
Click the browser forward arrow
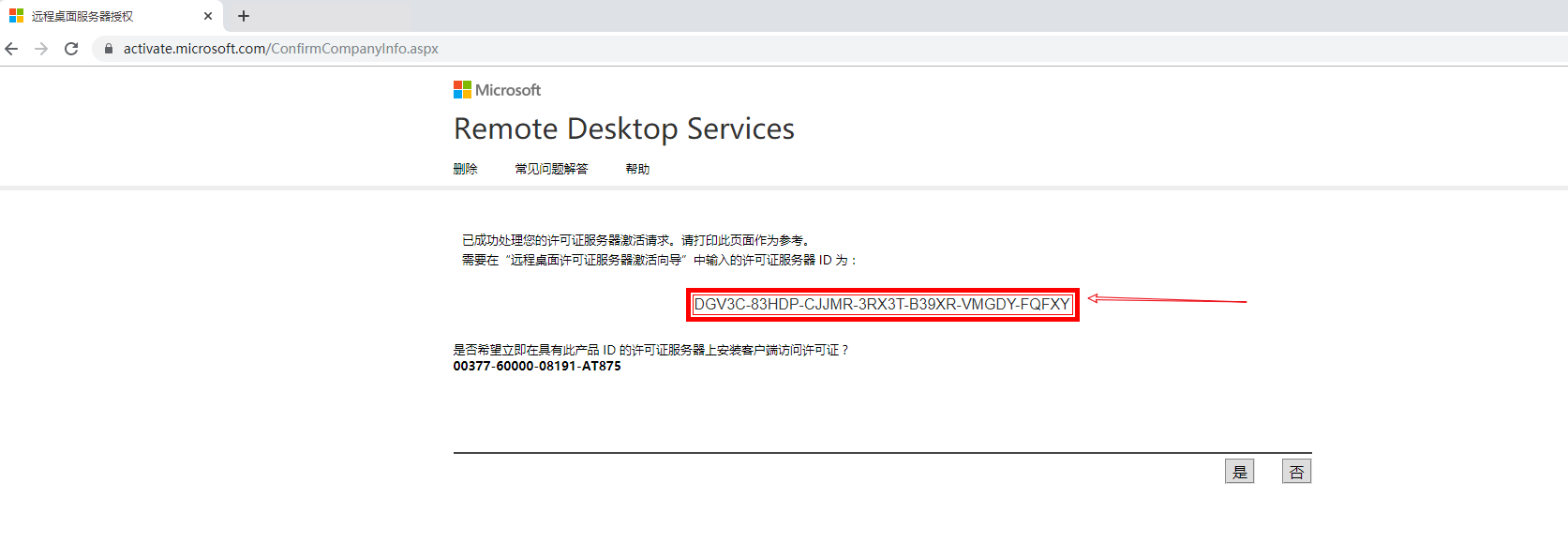coord(41,49)
